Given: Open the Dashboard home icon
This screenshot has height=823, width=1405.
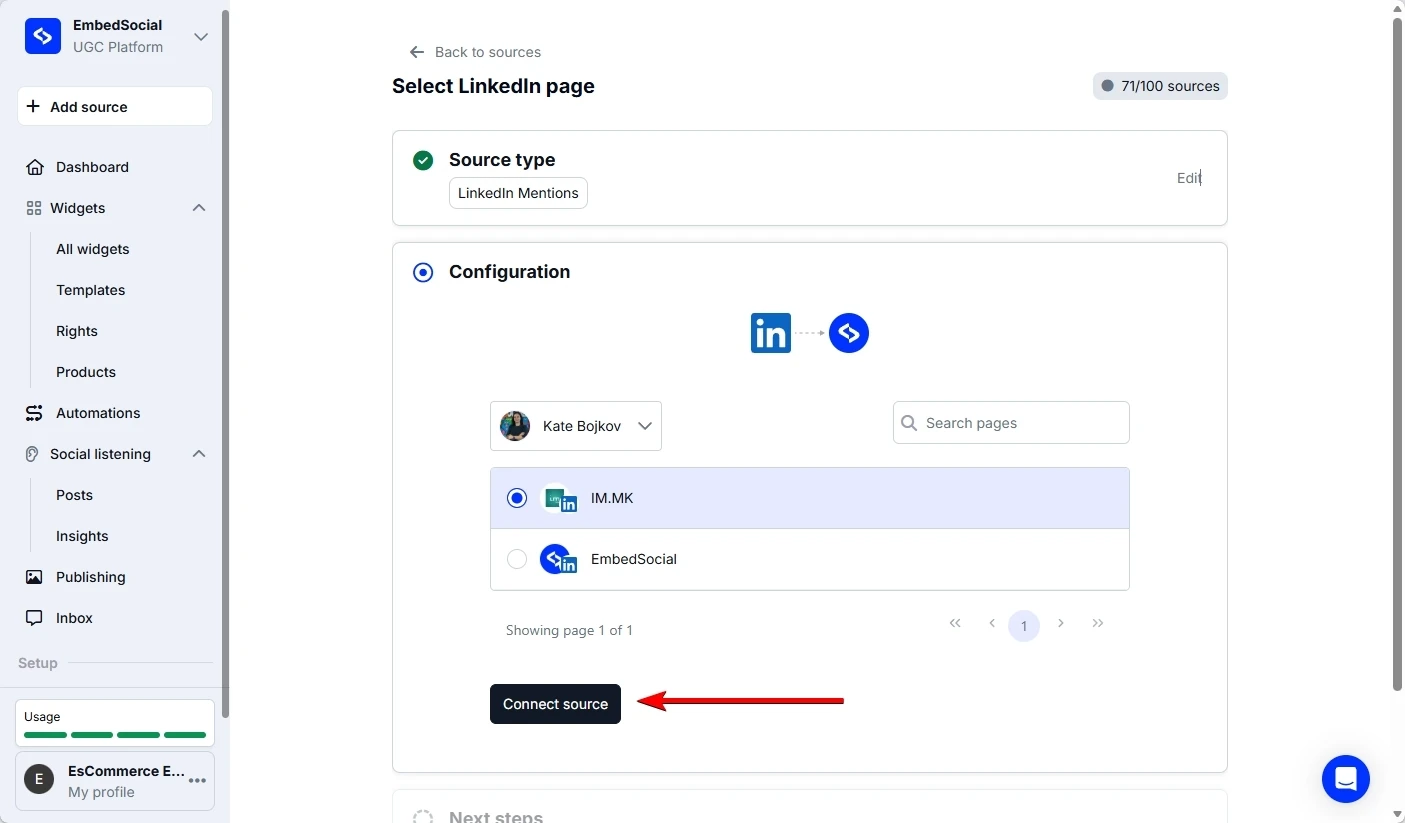Looking at the screenshot, I should [35, 167].
